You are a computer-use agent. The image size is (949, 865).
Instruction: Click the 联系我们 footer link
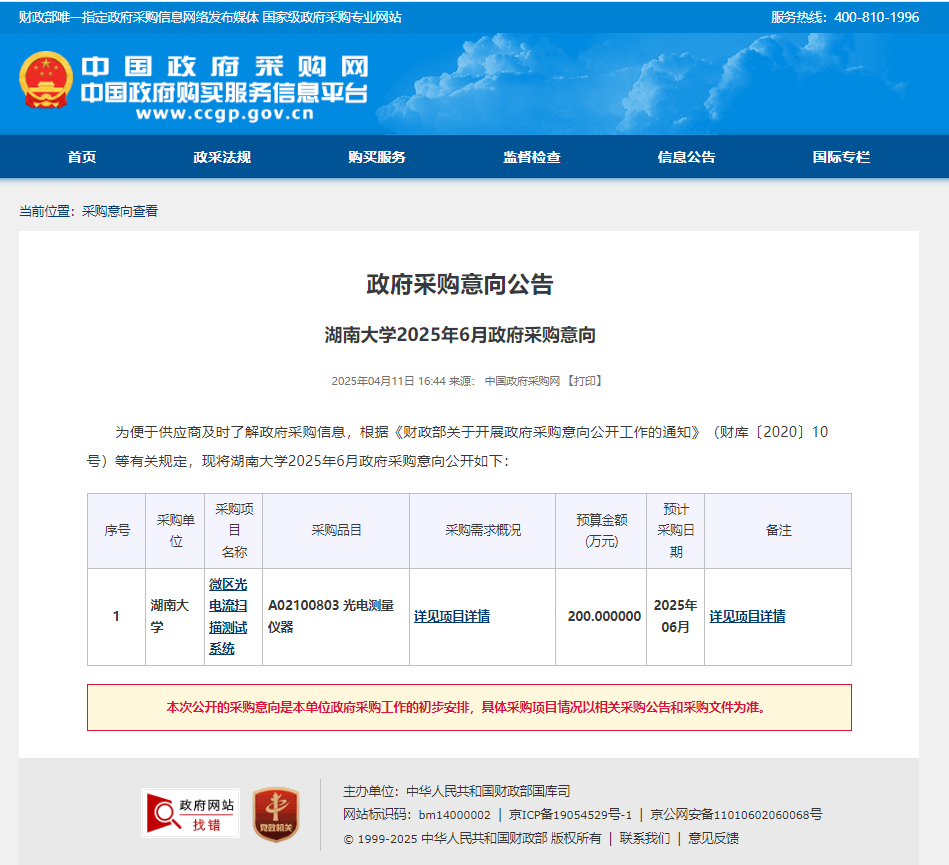point(645,838)
